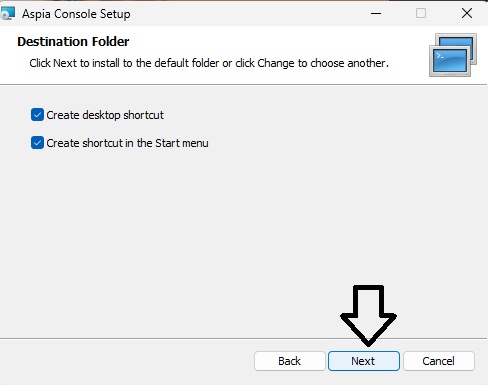This screenshot has height=385, width=488.
Task: Click the large black down arrow annotation
Action: click(368, 315)
